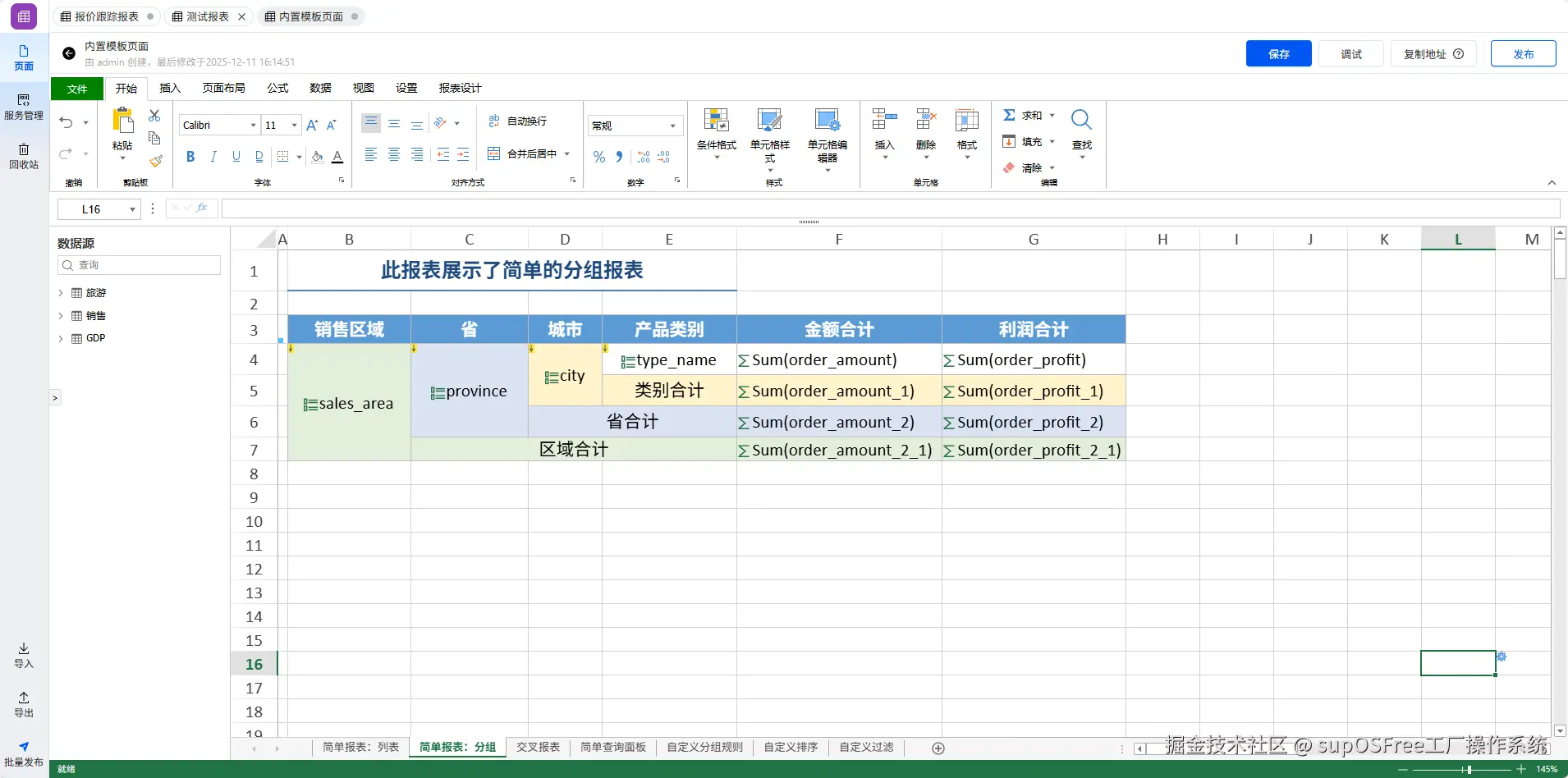Toggle middle vertical alignment
Image resolution: width=1568 pixels, height=778 pixels.
[394, 123]
